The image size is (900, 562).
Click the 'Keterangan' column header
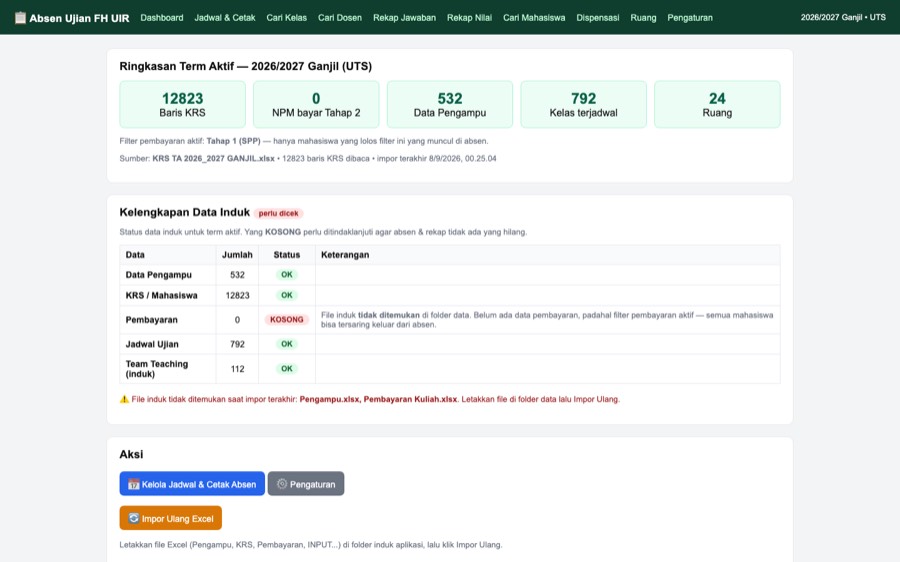point(345,255)
